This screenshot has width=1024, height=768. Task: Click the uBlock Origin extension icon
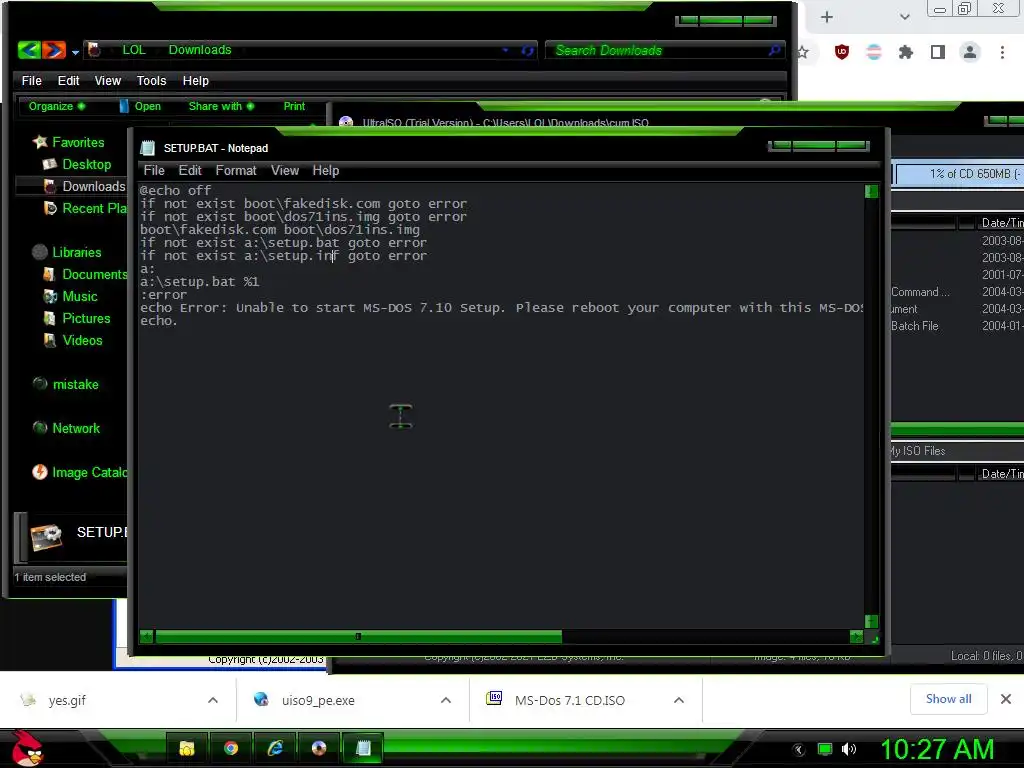[x=842, y=52]
